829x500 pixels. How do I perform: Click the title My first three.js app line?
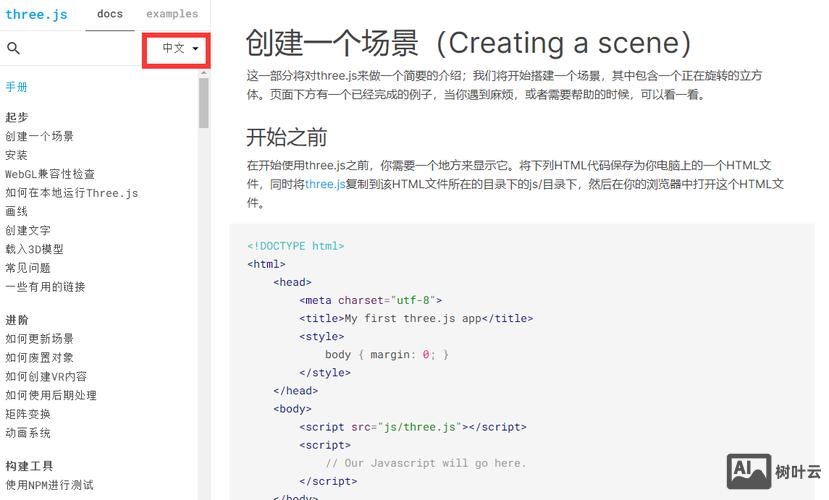(416, 318)
